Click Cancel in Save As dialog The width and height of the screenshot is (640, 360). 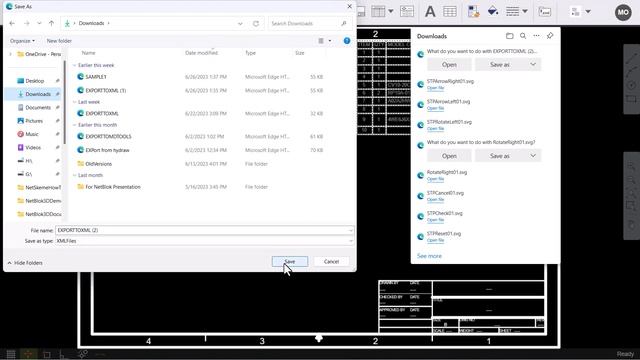point(331,261)
